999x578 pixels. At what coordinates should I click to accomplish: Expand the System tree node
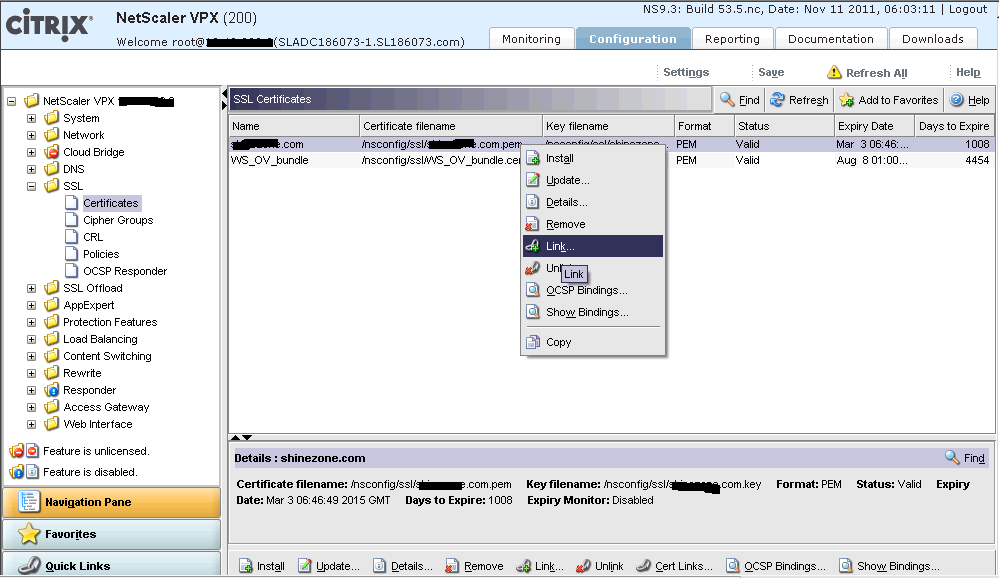click(x=32, y=118)
